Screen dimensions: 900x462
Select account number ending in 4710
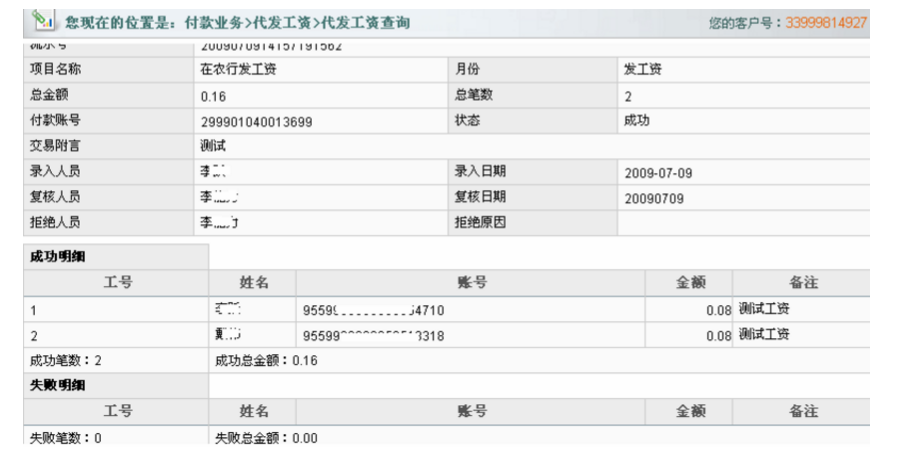click(x=372, y=310)
